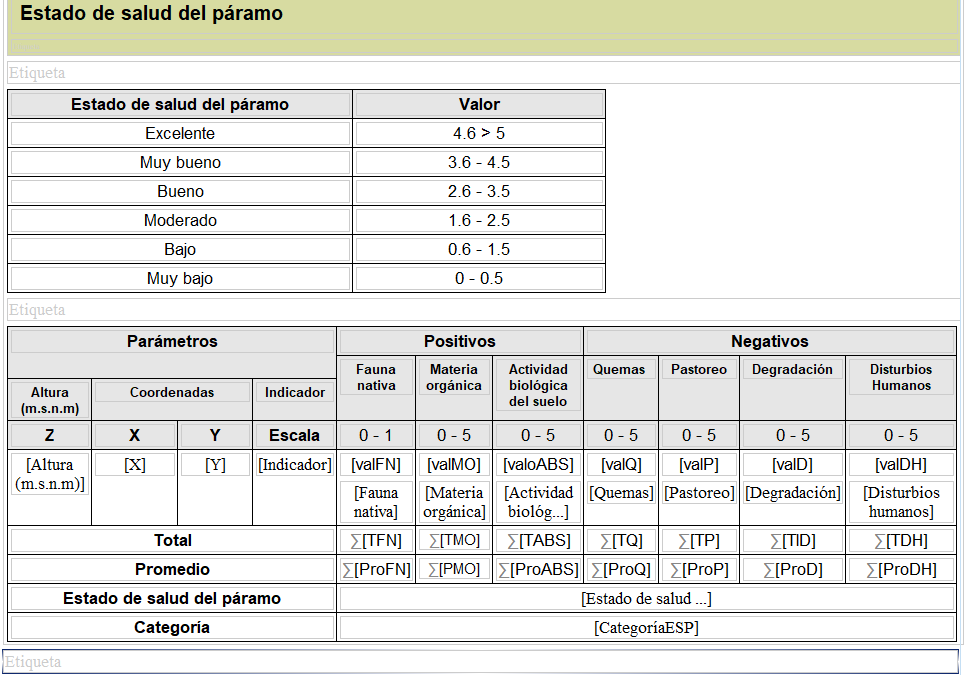The height and width of the screenshot is (675, 971).
Task: Click the Excelente row label
Action: [x=180, y=134]
